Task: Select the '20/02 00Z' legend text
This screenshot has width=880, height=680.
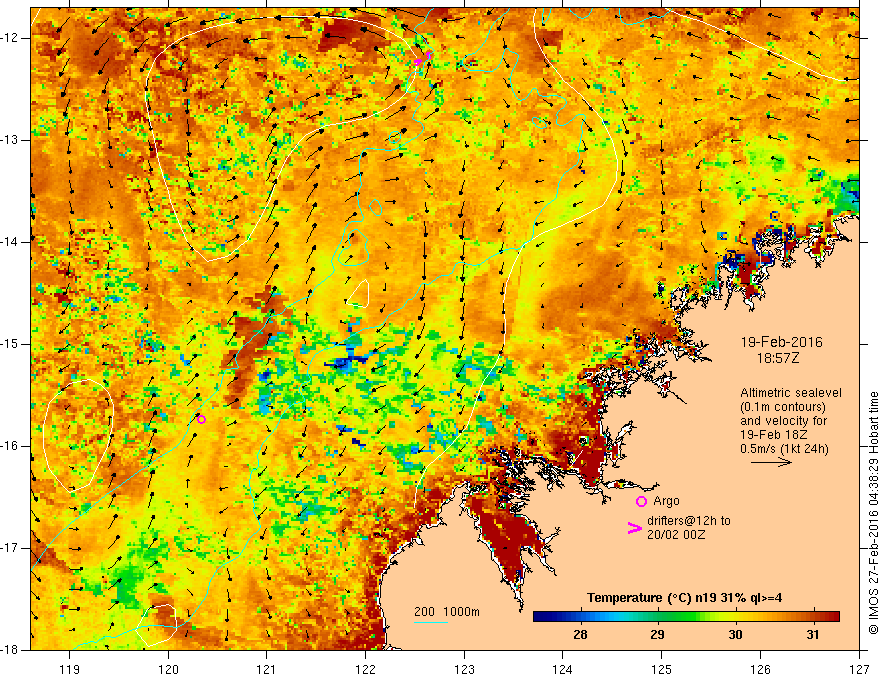Action: point(676,535)
